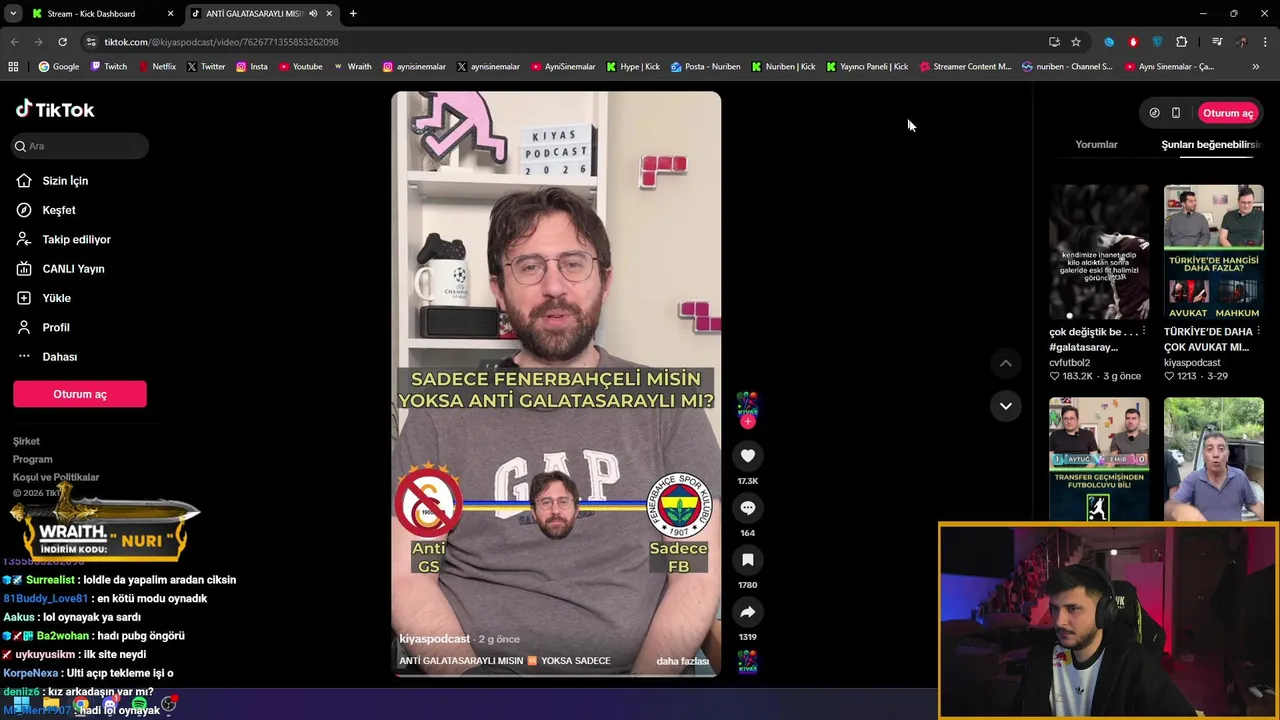This screenshot has height=720, width=1280.
Task: Open the cvfutbol2 recommended video thumbnail
Action: pyautogui.click(x=1099, y=252)
